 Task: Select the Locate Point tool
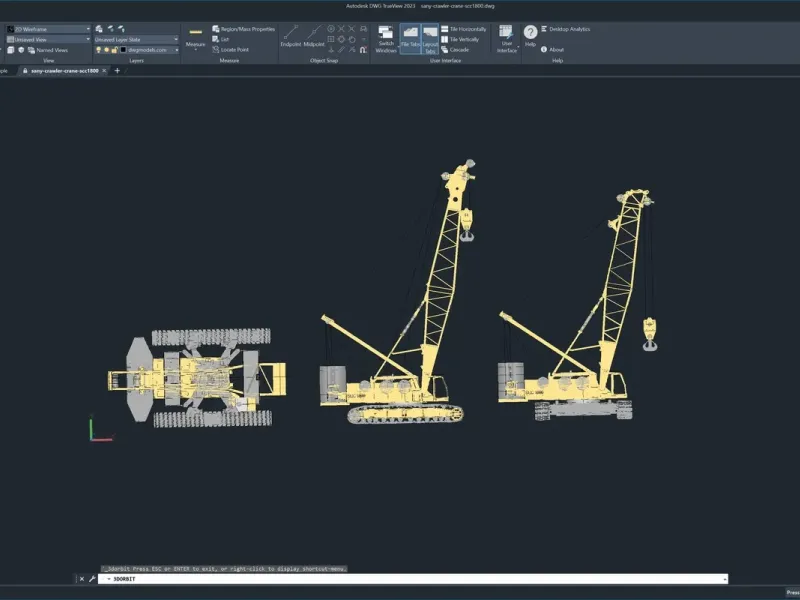click(235, 49)
